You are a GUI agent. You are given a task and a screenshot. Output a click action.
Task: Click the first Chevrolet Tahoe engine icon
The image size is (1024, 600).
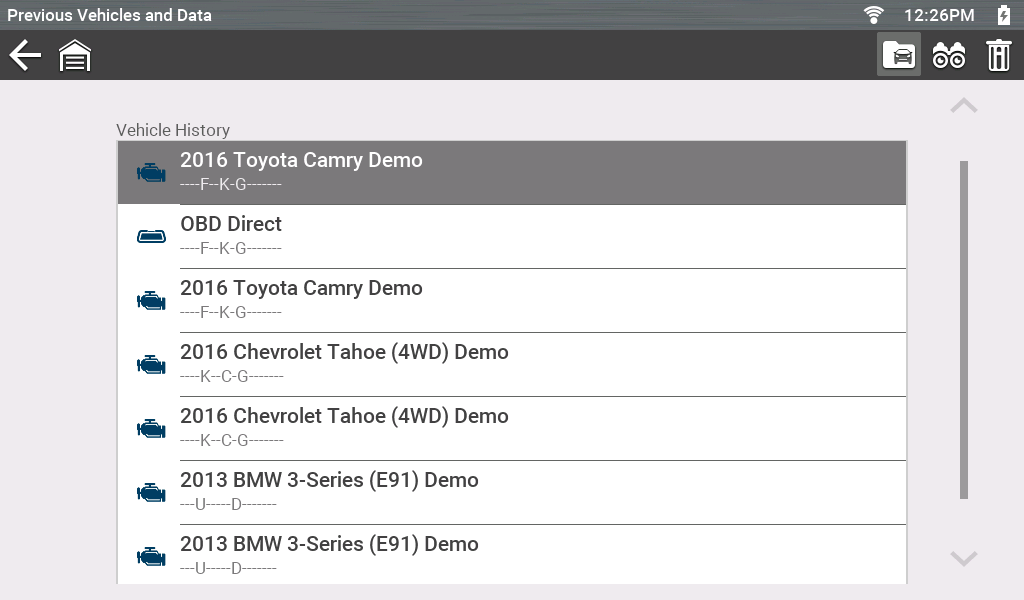point(151,364)
